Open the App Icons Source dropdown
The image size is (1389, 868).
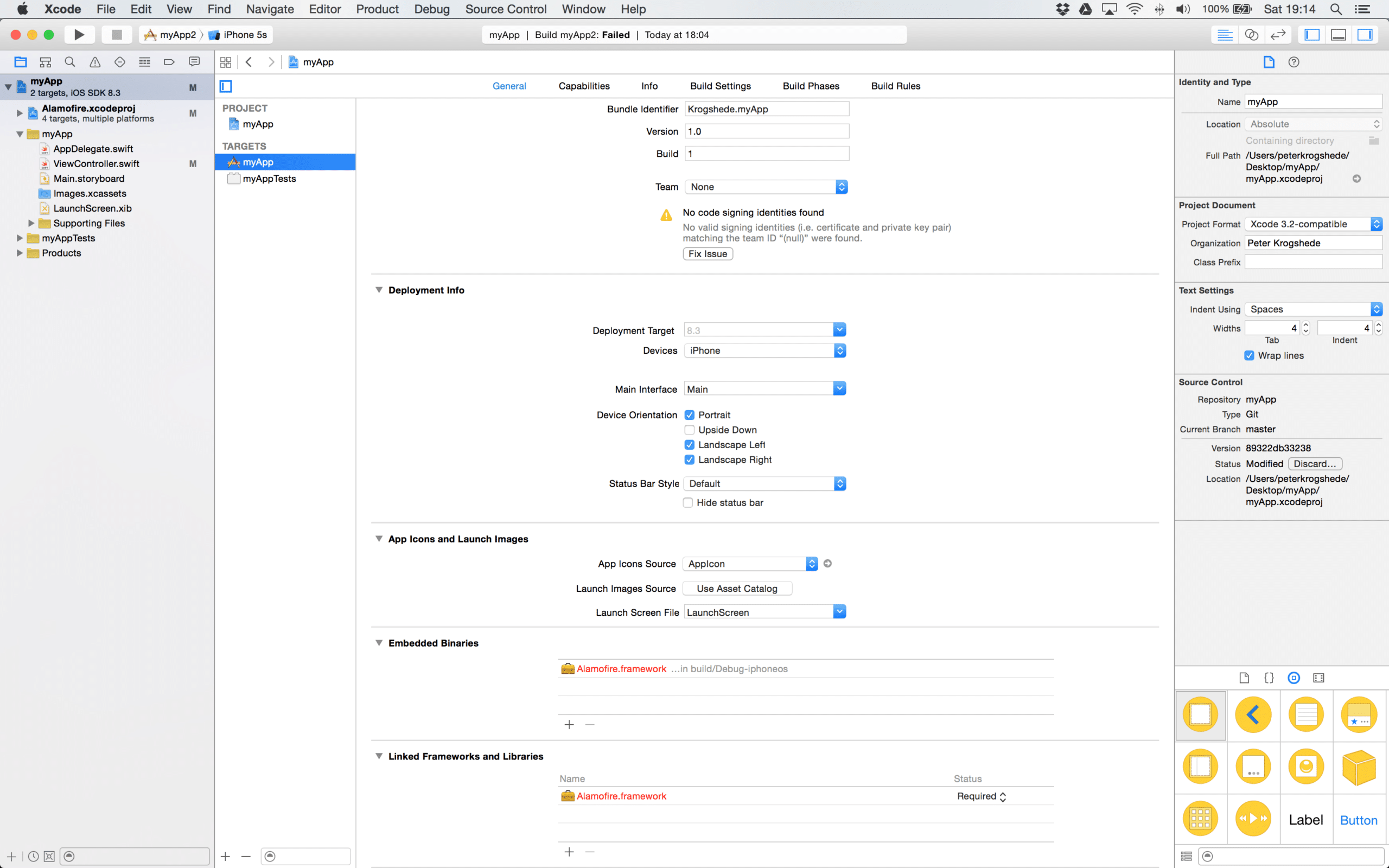750,564
